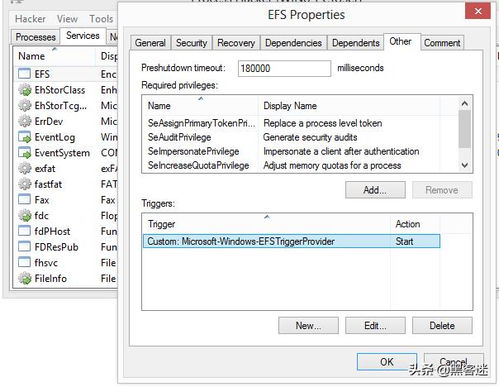Screen dimensions: 499x387
Task: Sort services by Name column header
Action: 55,56
